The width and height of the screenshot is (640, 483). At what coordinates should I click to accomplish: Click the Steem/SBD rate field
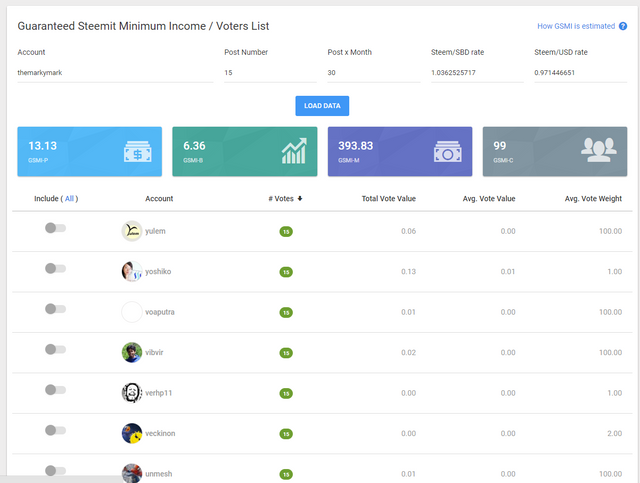pyautogui.click(x=477, y=73)
